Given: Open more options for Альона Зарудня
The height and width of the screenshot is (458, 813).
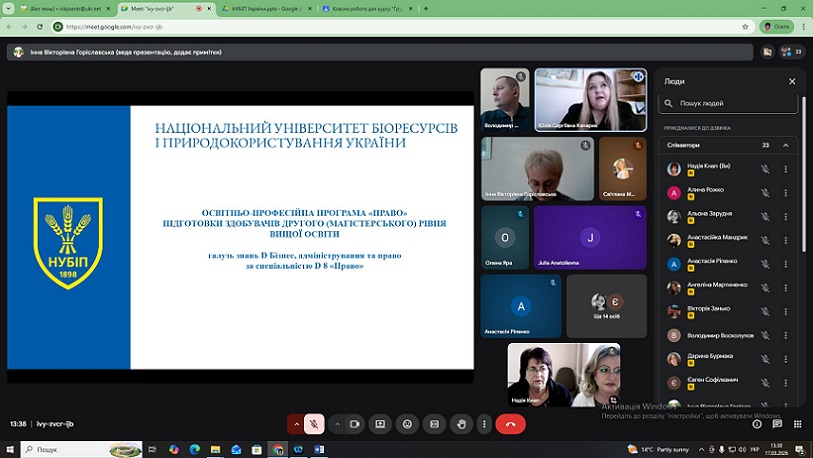Looking at the screenshot, I should pos(786,217).
